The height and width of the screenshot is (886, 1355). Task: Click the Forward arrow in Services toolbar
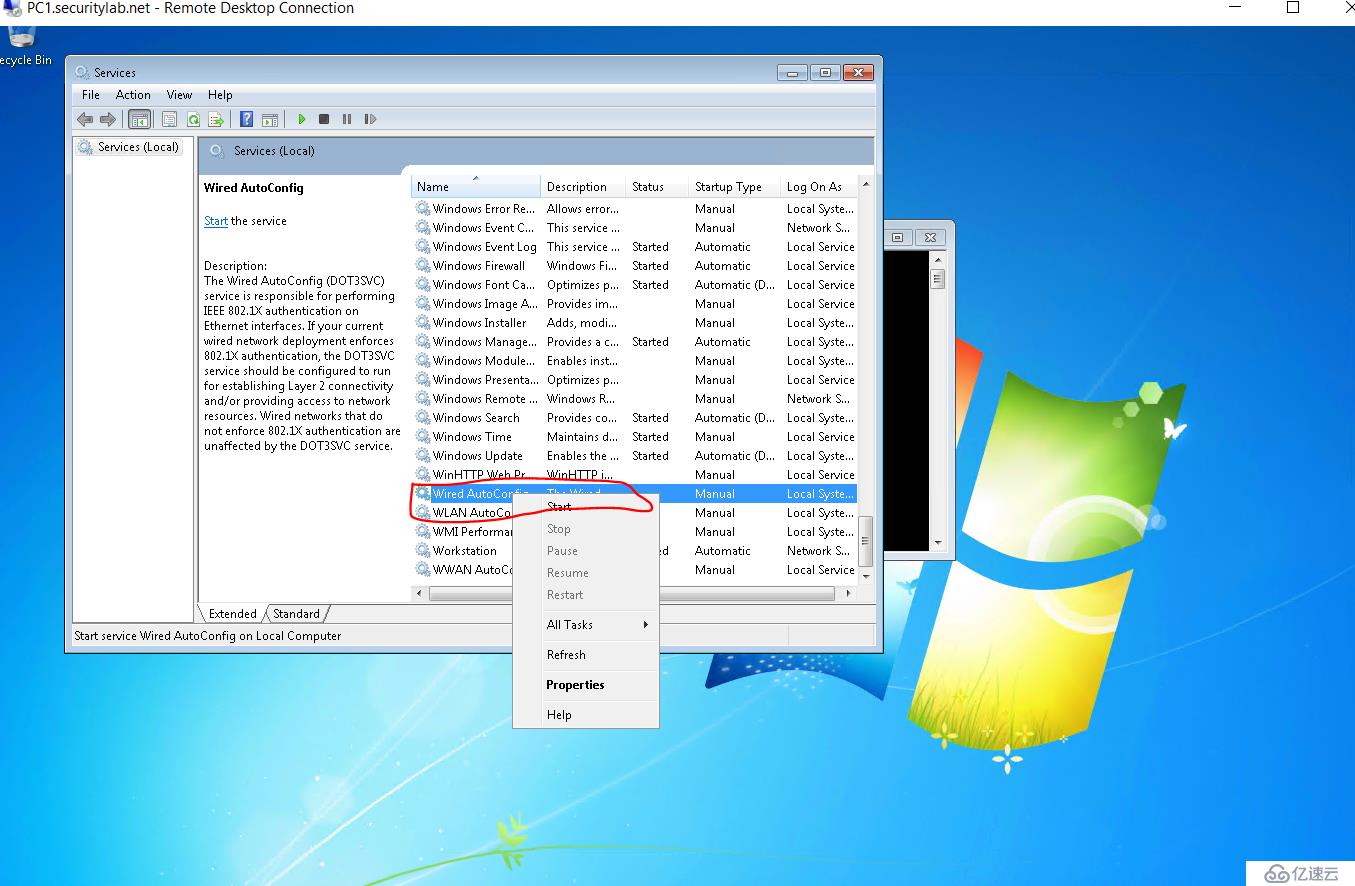click(108, 119)
